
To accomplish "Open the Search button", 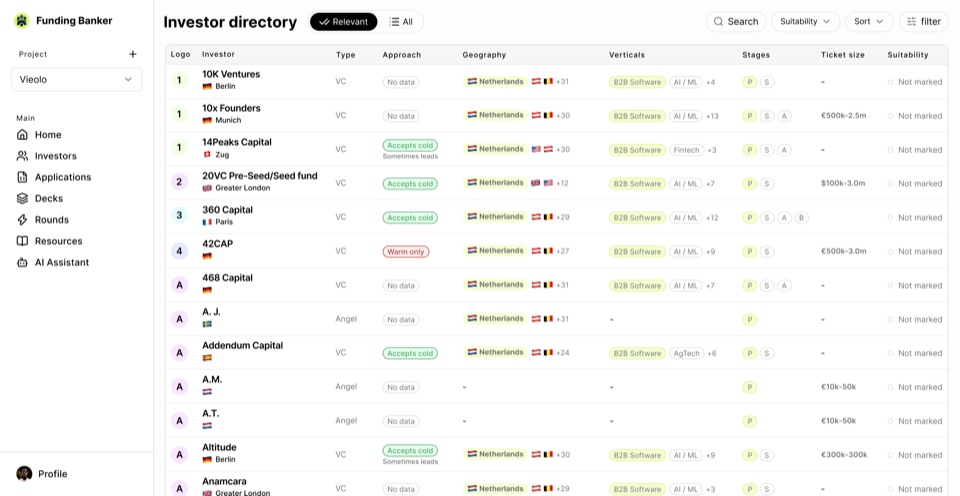I will (x=736, y=21).
